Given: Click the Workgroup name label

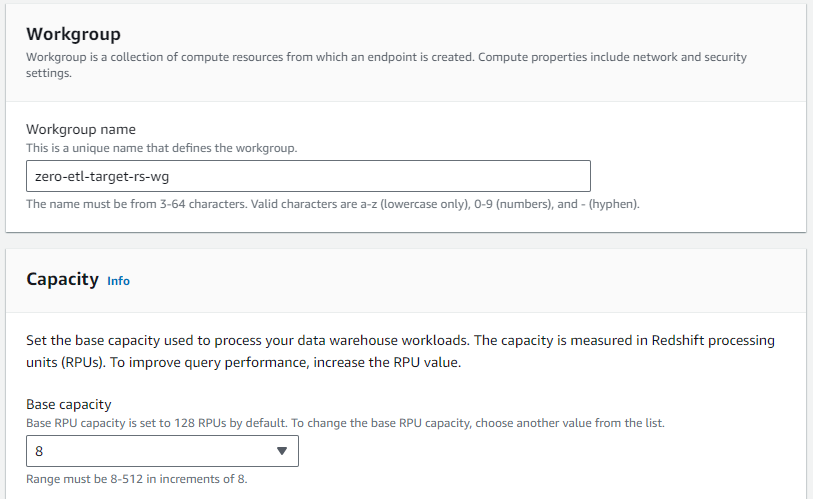Looking at the screenshot, I should tap(80, 129).
